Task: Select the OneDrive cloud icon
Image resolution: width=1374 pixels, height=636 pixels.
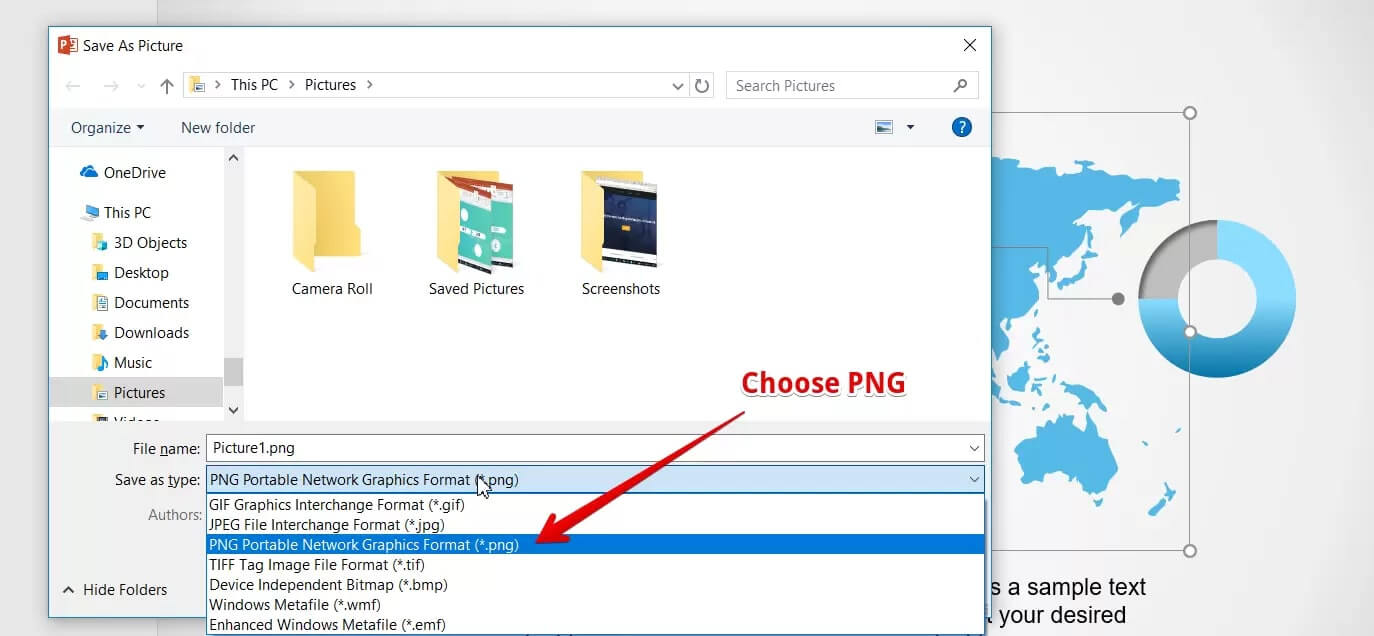Action: pyautogui.click(x=88, y=172)
